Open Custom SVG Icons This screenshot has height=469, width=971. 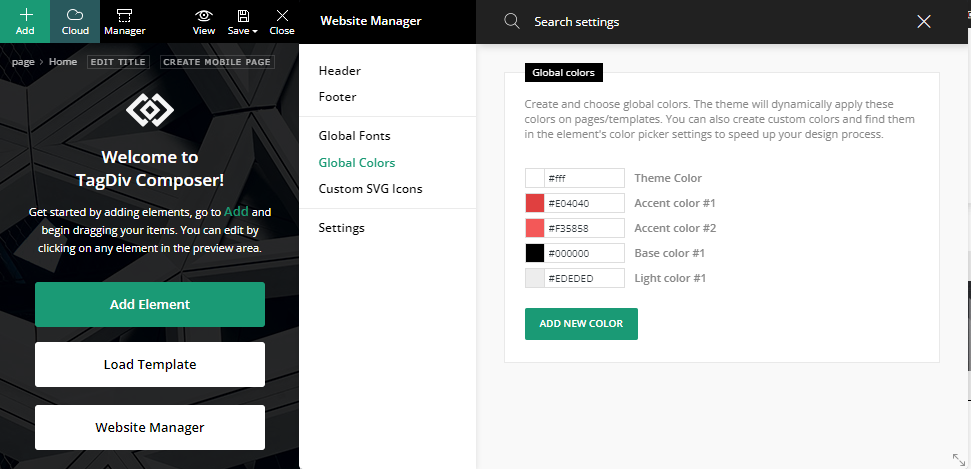370,189
